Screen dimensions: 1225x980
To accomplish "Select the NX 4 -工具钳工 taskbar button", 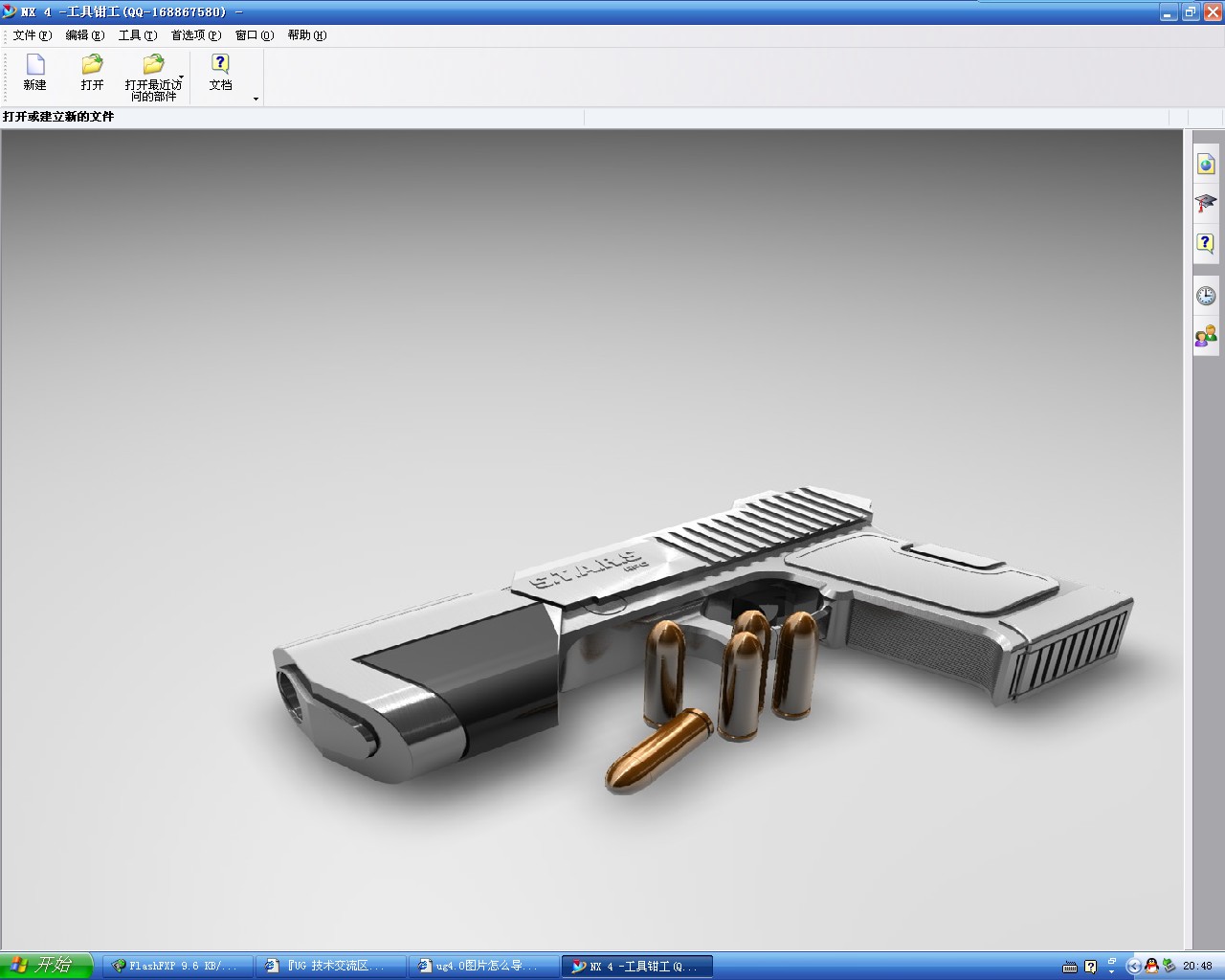I will click(x=636, y=967).
